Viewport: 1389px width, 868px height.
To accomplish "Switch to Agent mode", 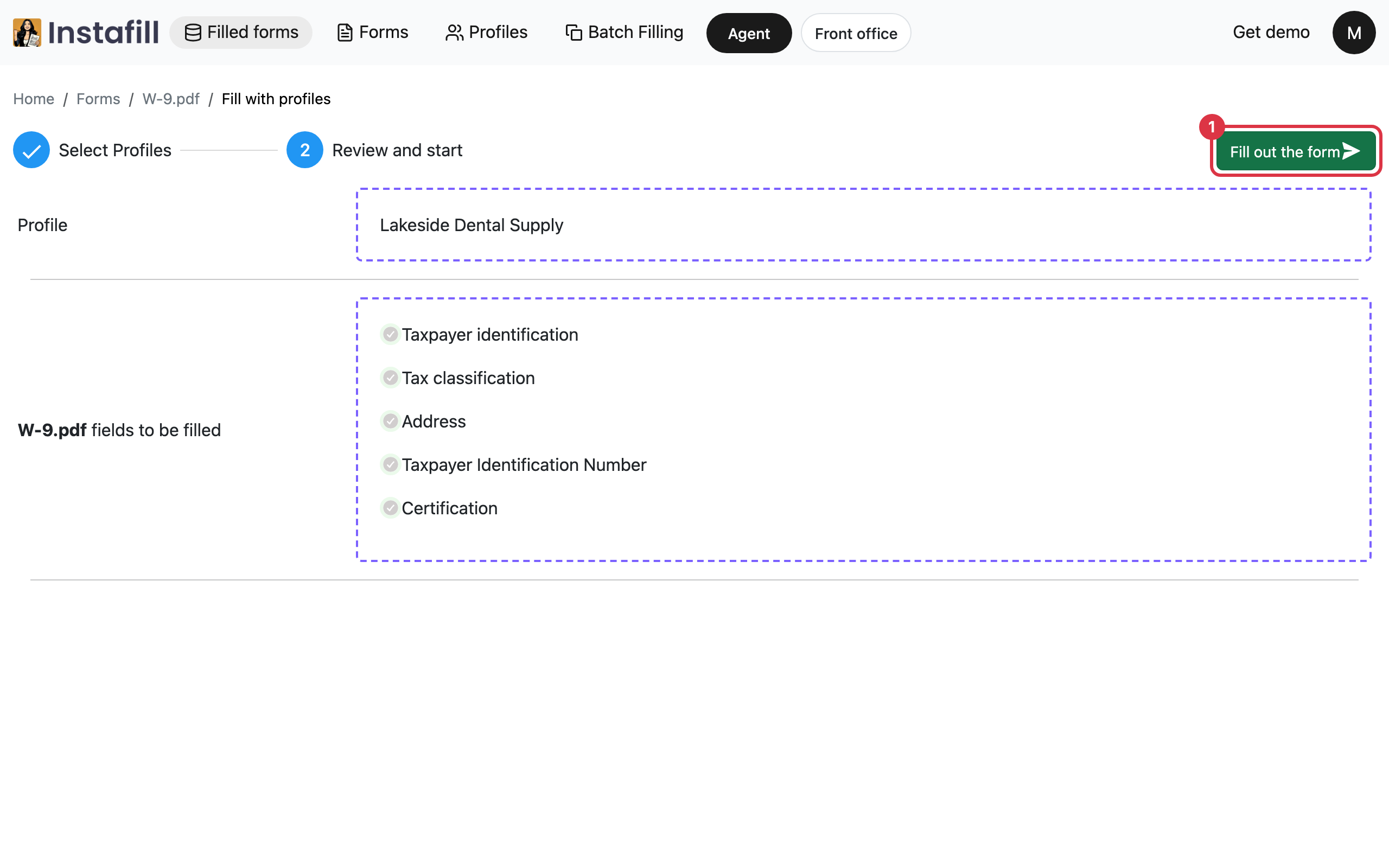I will click(x=748, y=33).
